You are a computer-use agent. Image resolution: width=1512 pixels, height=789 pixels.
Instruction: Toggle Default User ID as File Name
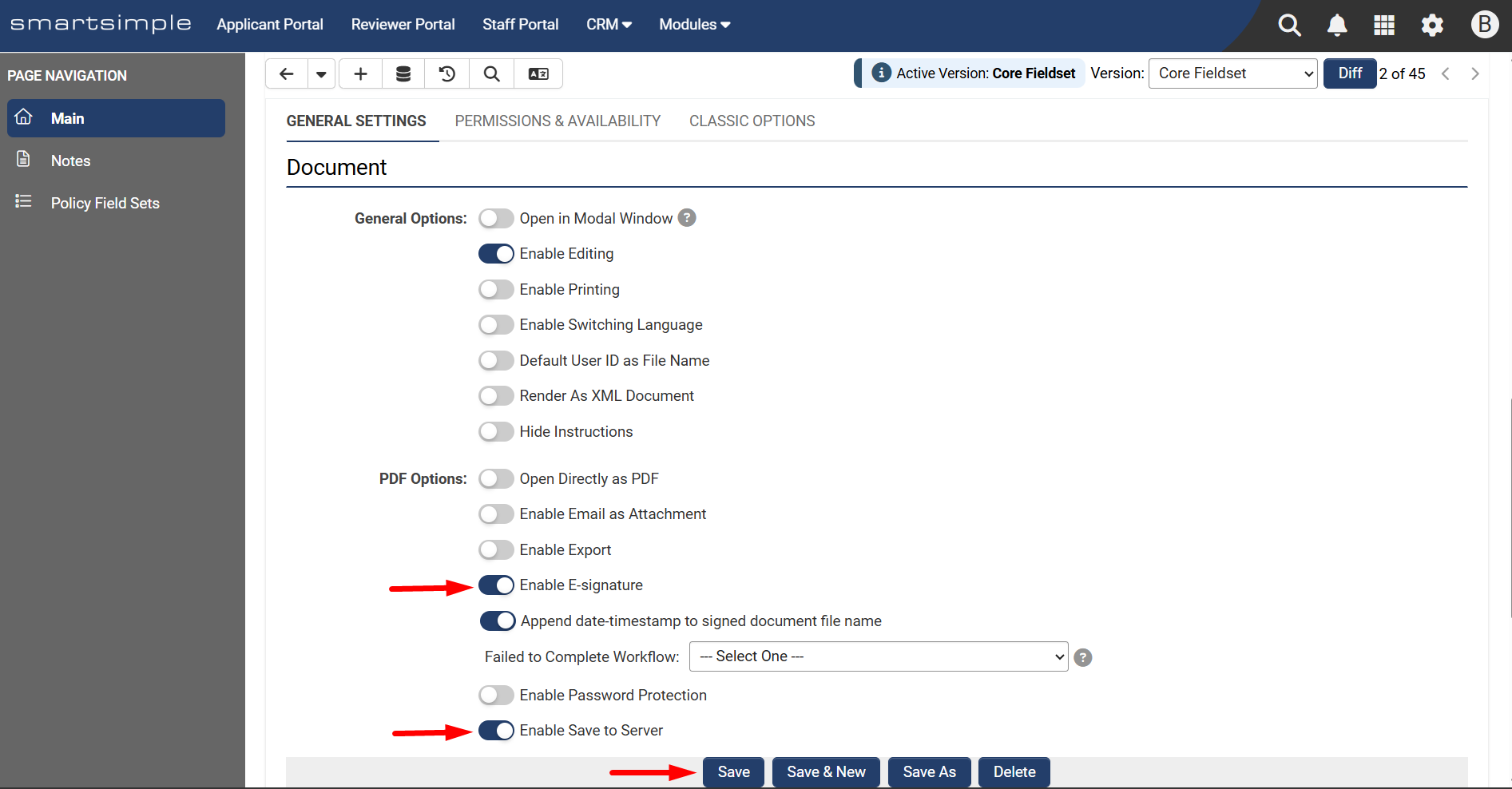pos(496,360)
